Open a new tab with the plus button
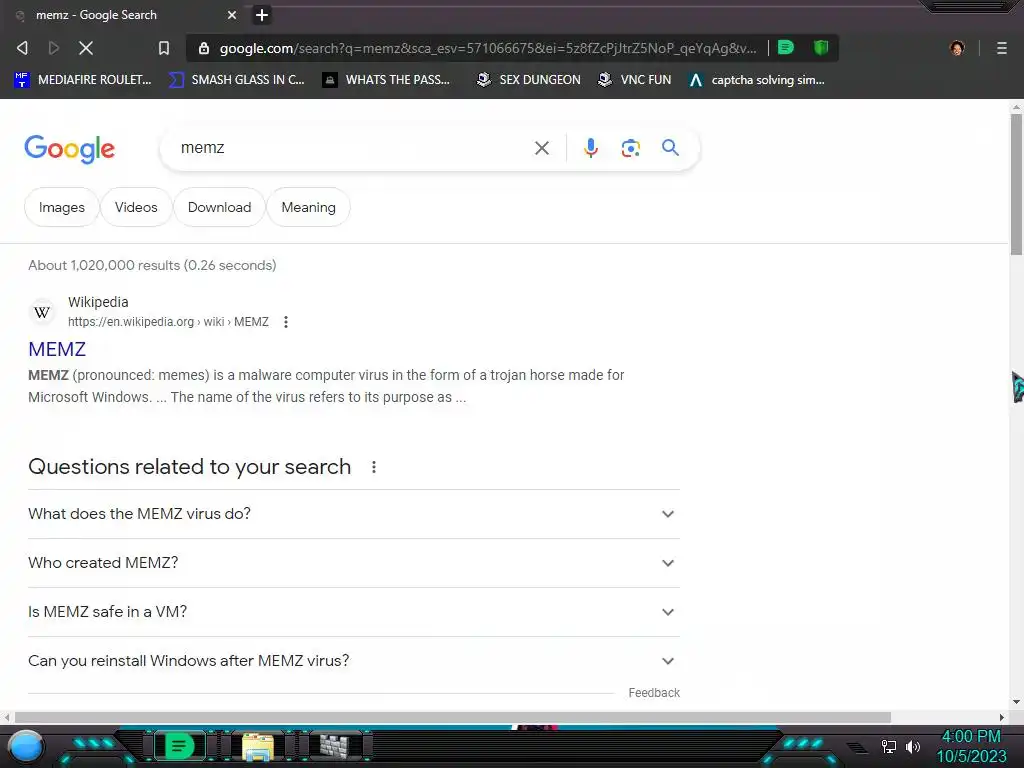The height and width of the screenshot is (768, 1024). tap(262, 15)
